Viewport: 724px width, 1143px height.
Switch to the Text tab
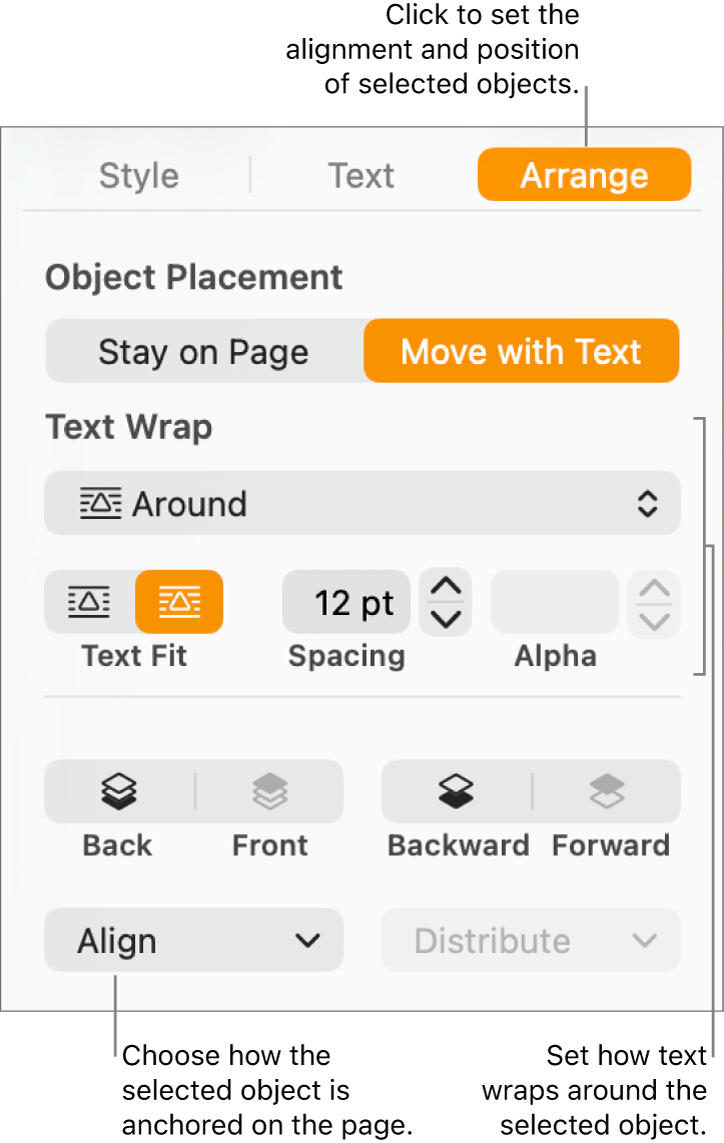coord(361,175)
